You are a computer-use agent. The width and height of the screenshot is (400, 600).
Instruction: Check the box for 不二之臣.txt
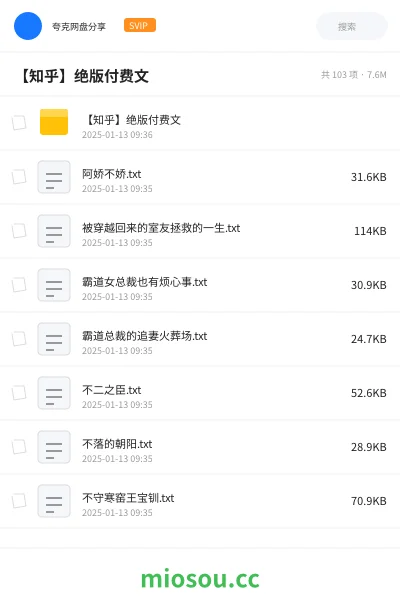coord(19,393)
